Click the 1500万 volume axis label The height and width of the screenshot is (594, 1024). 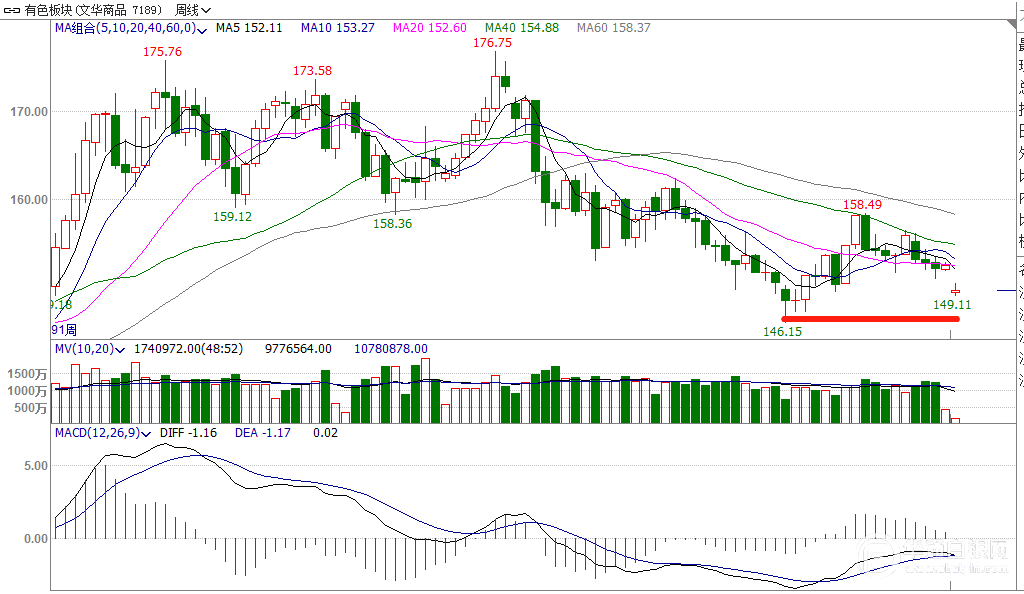[27, 375]
